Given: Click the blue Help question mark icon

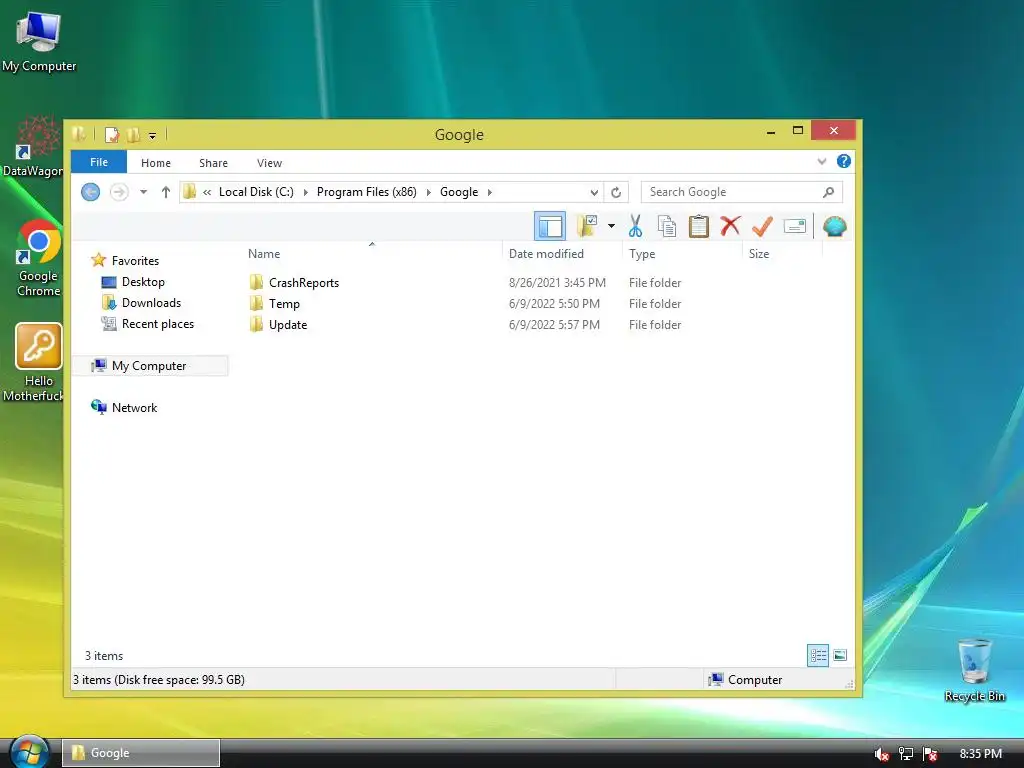Looking at the screenshot, I should [x=844, y=161].
